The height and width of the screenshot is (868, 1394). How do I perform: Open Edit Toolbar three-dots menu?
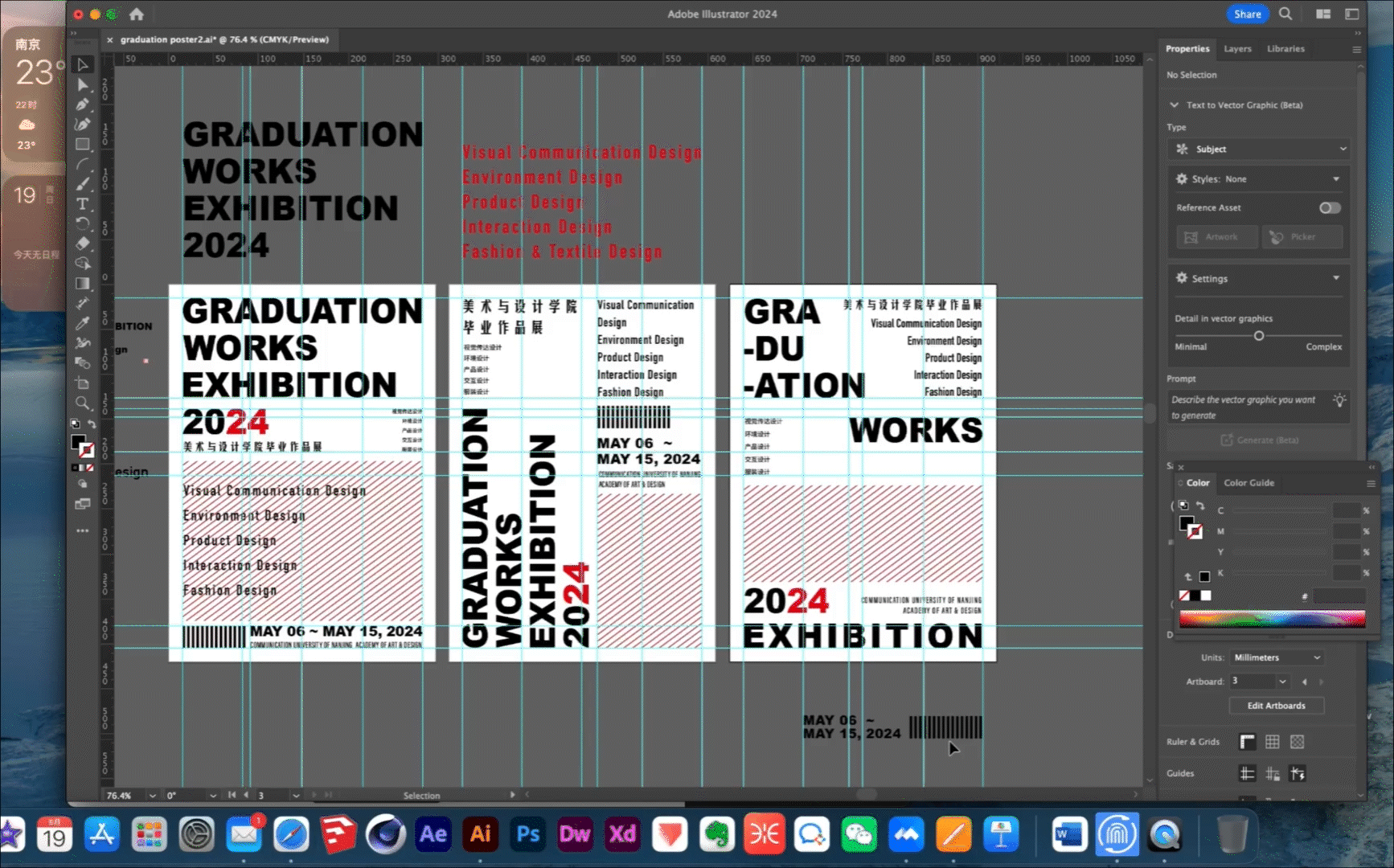pos(82,530)
